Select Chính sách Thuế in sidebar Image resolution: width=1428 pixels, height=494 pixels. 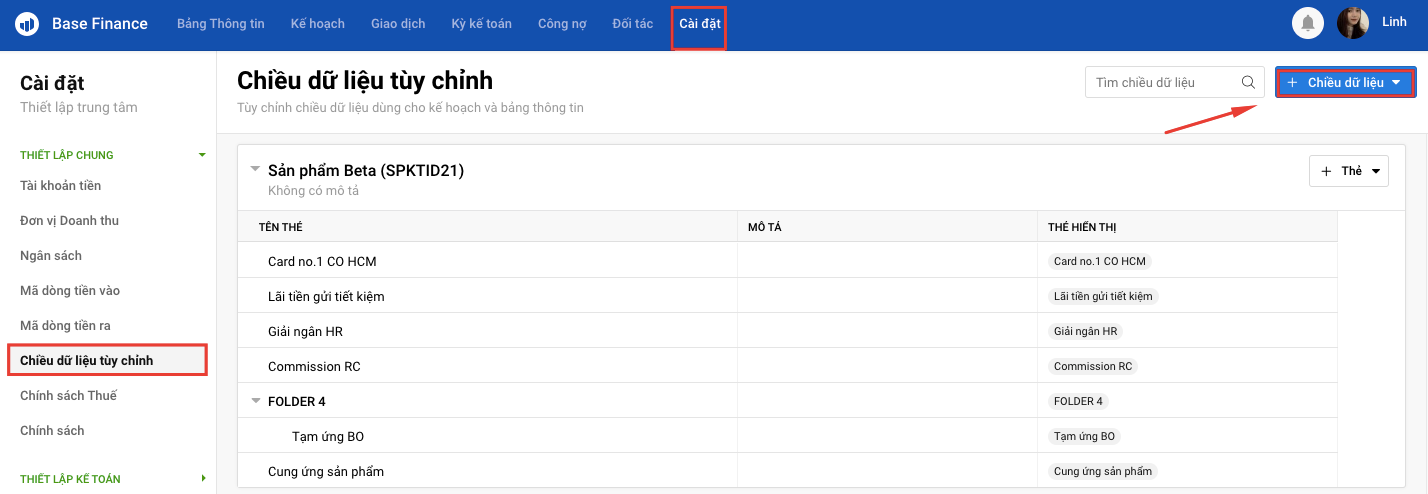click(x=68, y=395)
